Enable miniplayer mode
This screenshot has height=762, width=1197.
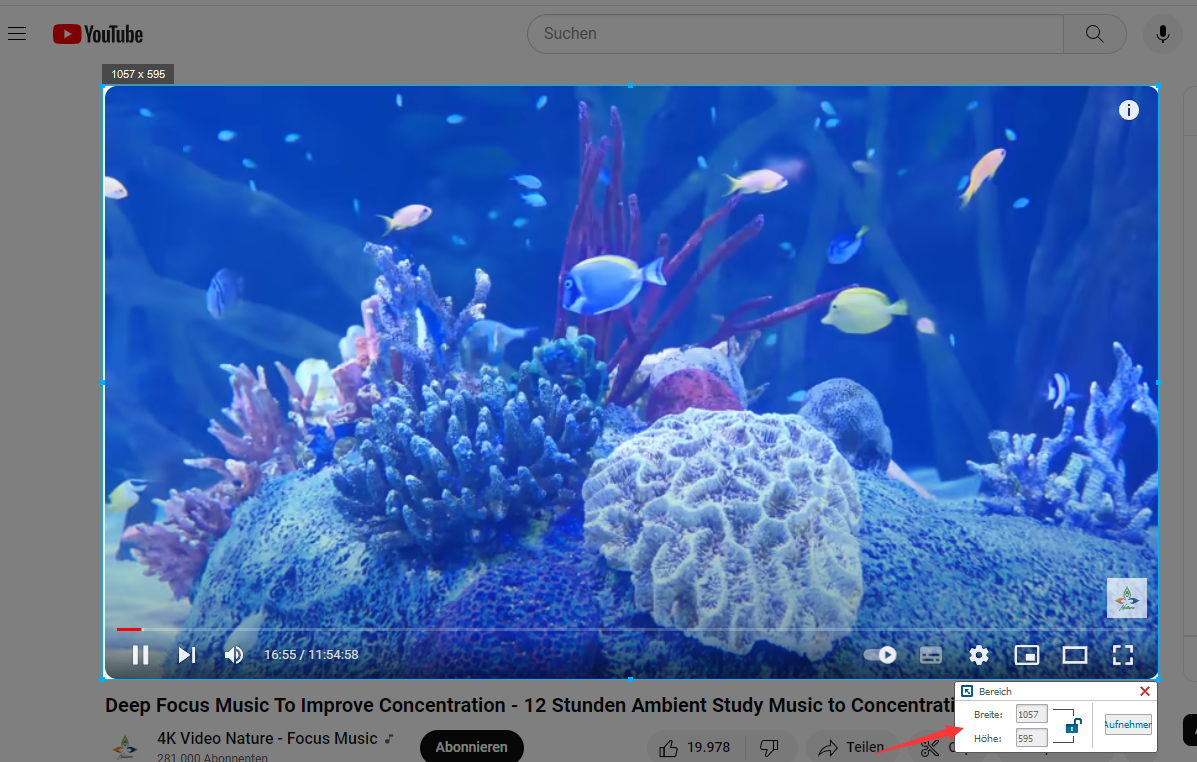1027,655
